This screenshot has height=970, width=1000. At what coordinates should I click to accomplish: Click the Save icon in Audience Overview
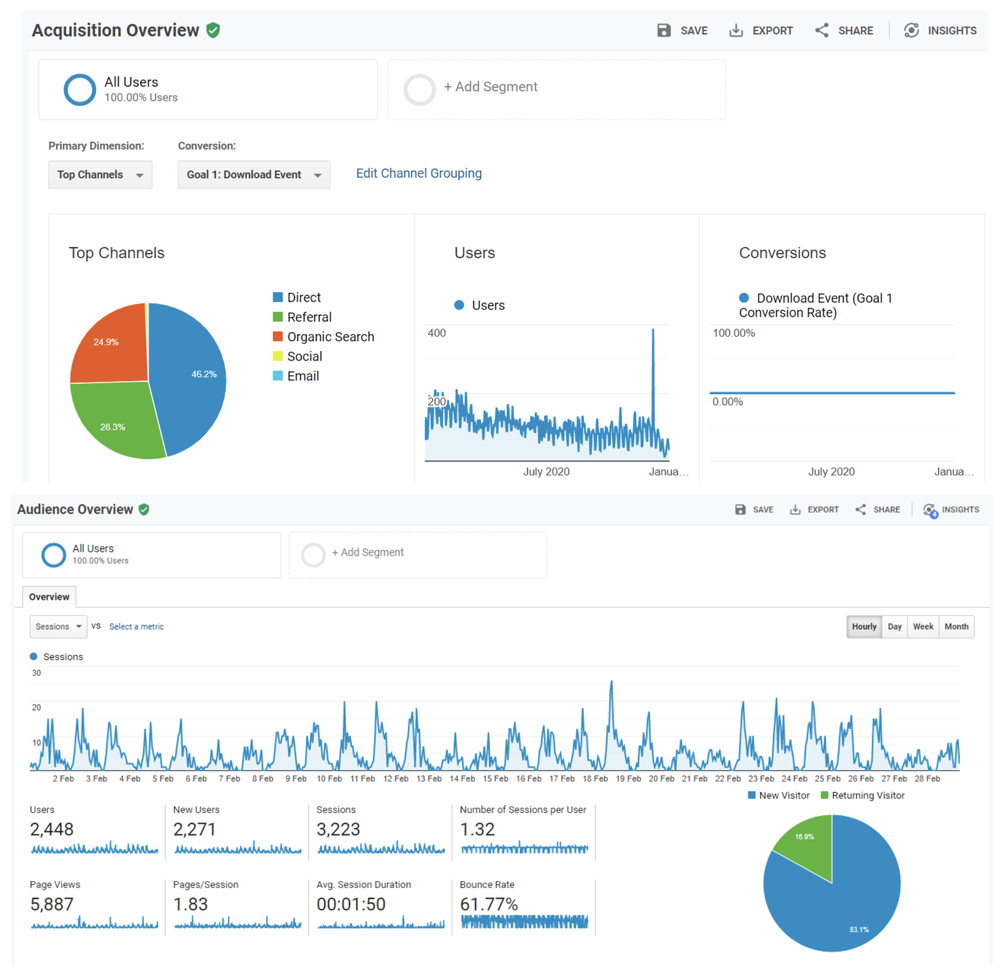pyautogui.click(x=740, y=510)
